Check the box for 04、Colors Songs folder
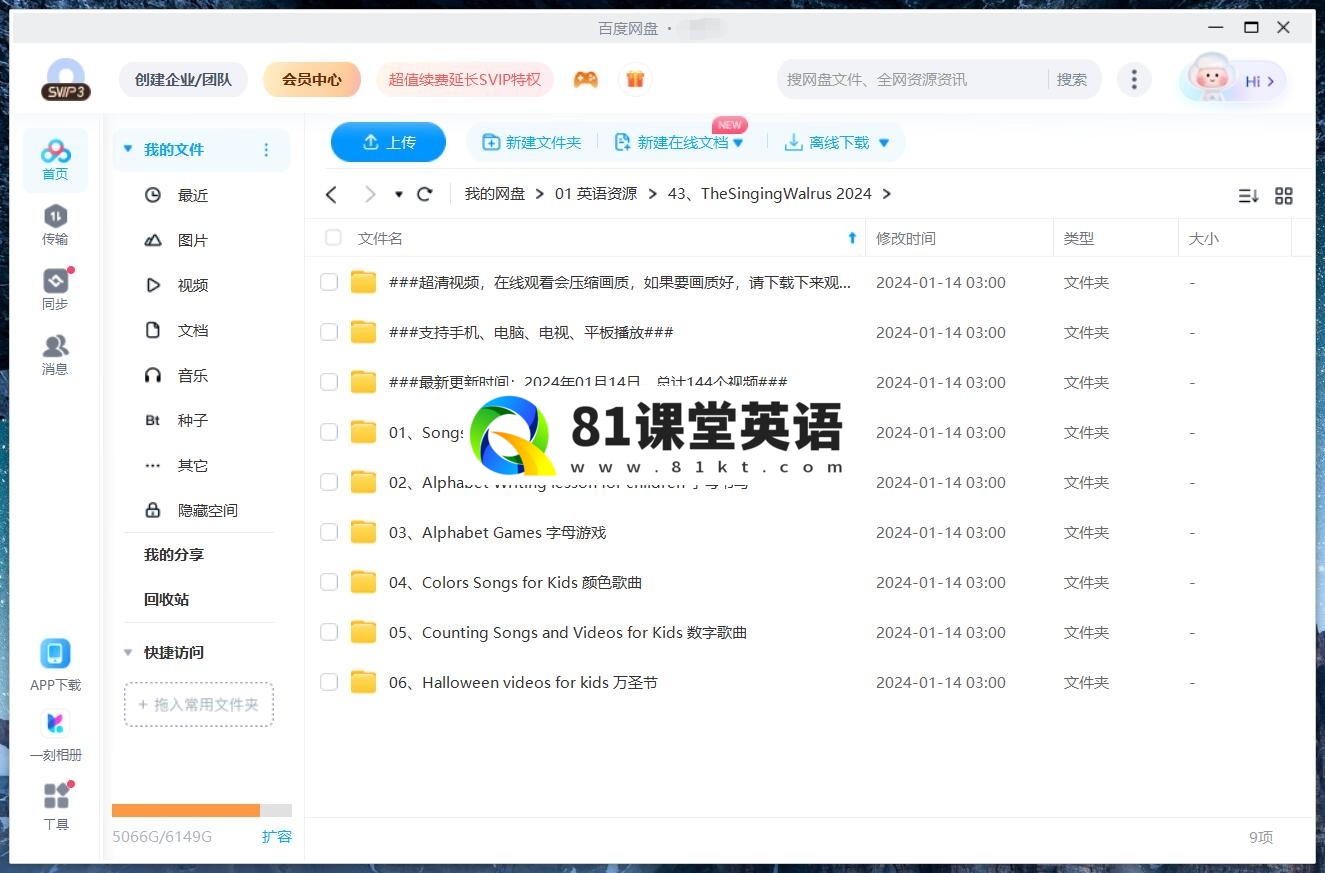This screenshot has width=1325, height=873. coord(329,582)
